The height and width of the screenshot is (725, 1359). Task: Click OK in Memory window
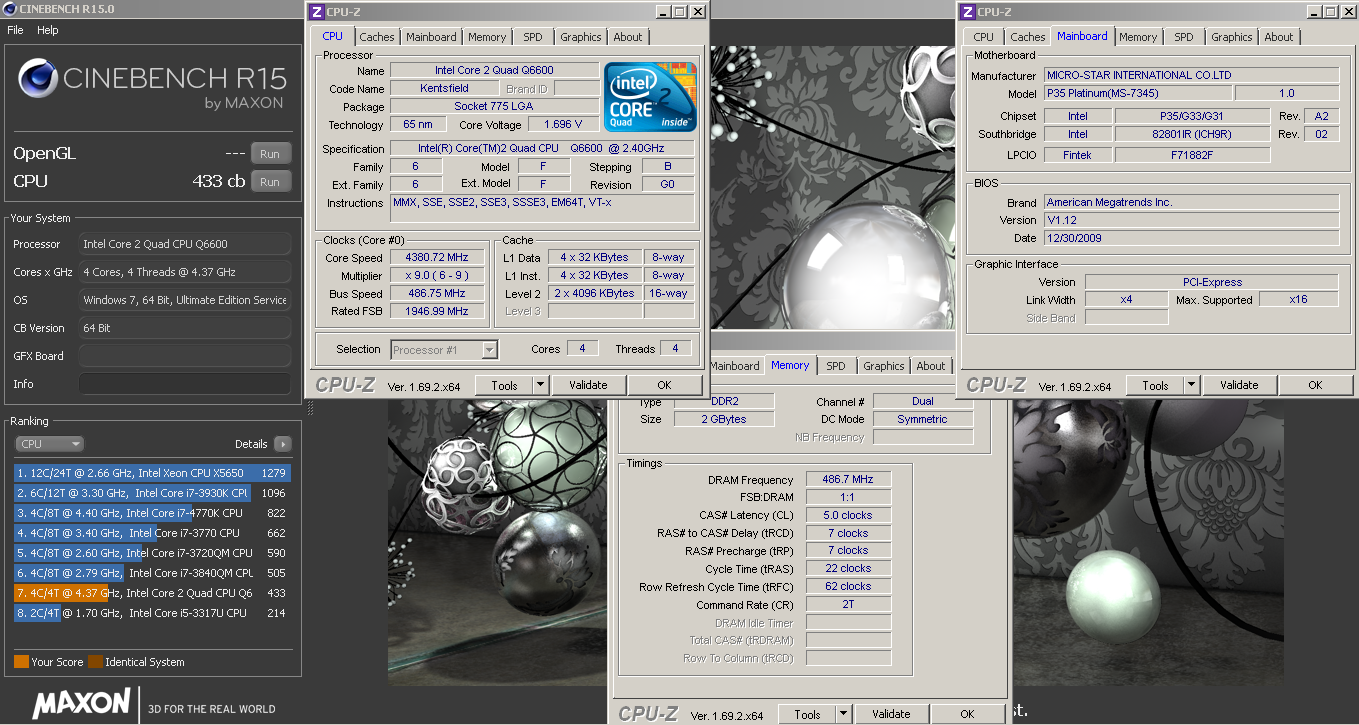[x=967, y=714]
